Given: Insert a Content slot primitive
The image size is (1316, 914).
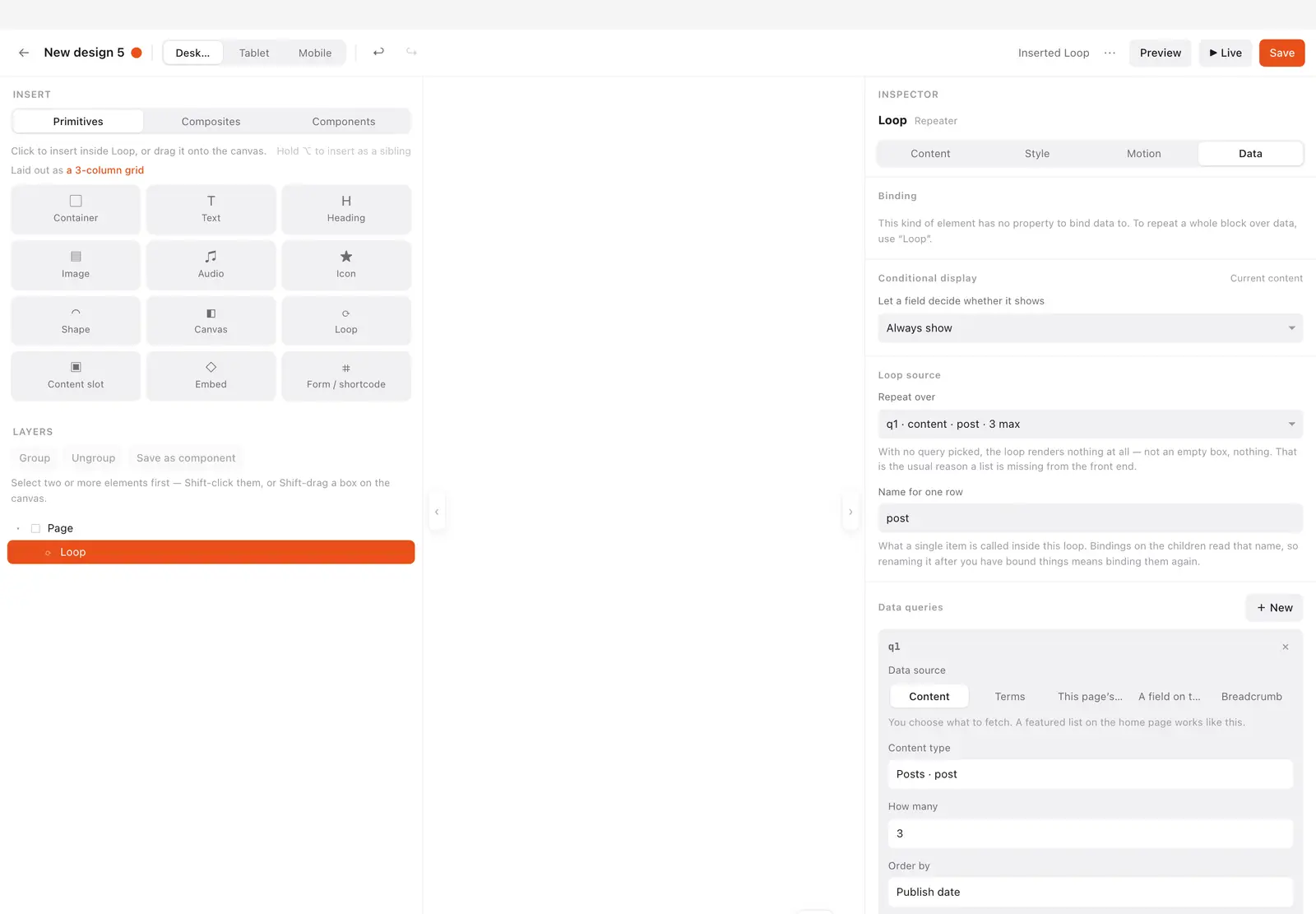Looking at the screenshot, I should click(76, 376).
